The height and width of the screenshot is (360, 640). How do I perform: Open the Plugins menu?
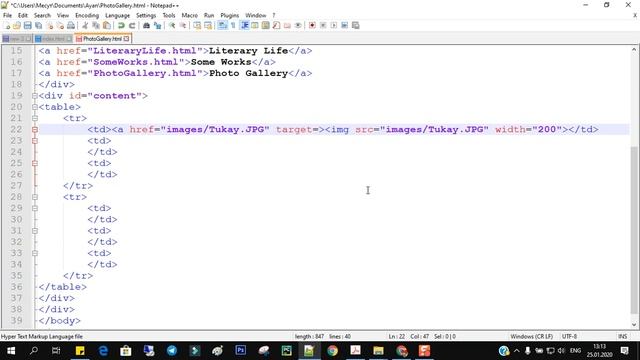click(x=229, y=15)
